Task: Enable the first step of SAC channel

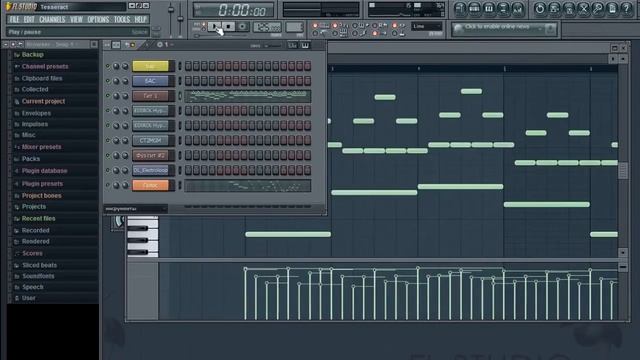Action: (x=188, y=81)
